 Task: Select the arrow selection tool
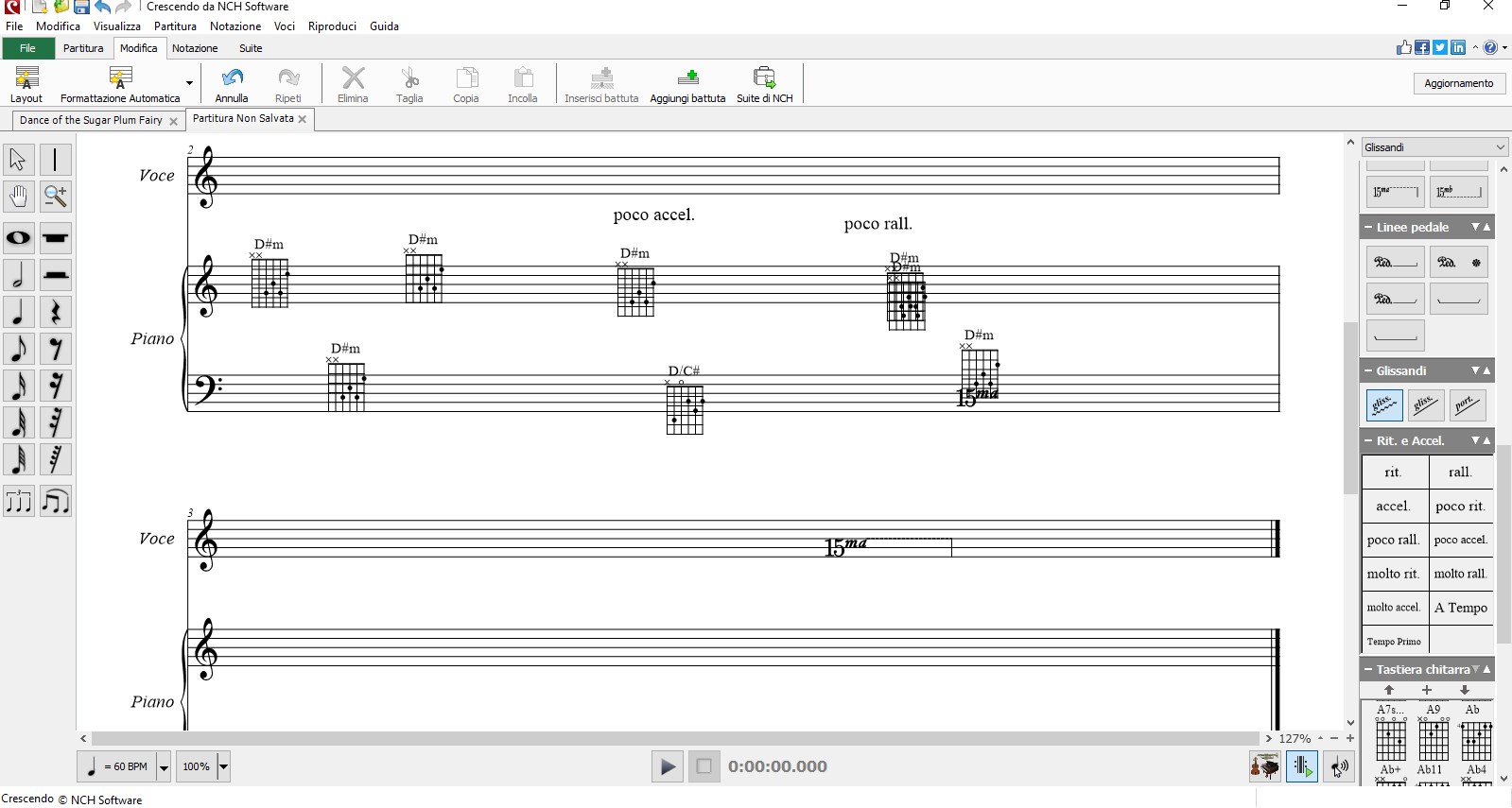click(x=18, y=160)
